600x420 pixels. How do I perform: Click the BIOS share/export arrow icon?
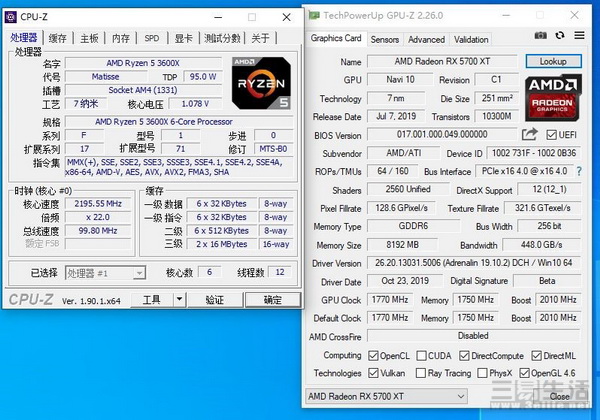point(530,134)
